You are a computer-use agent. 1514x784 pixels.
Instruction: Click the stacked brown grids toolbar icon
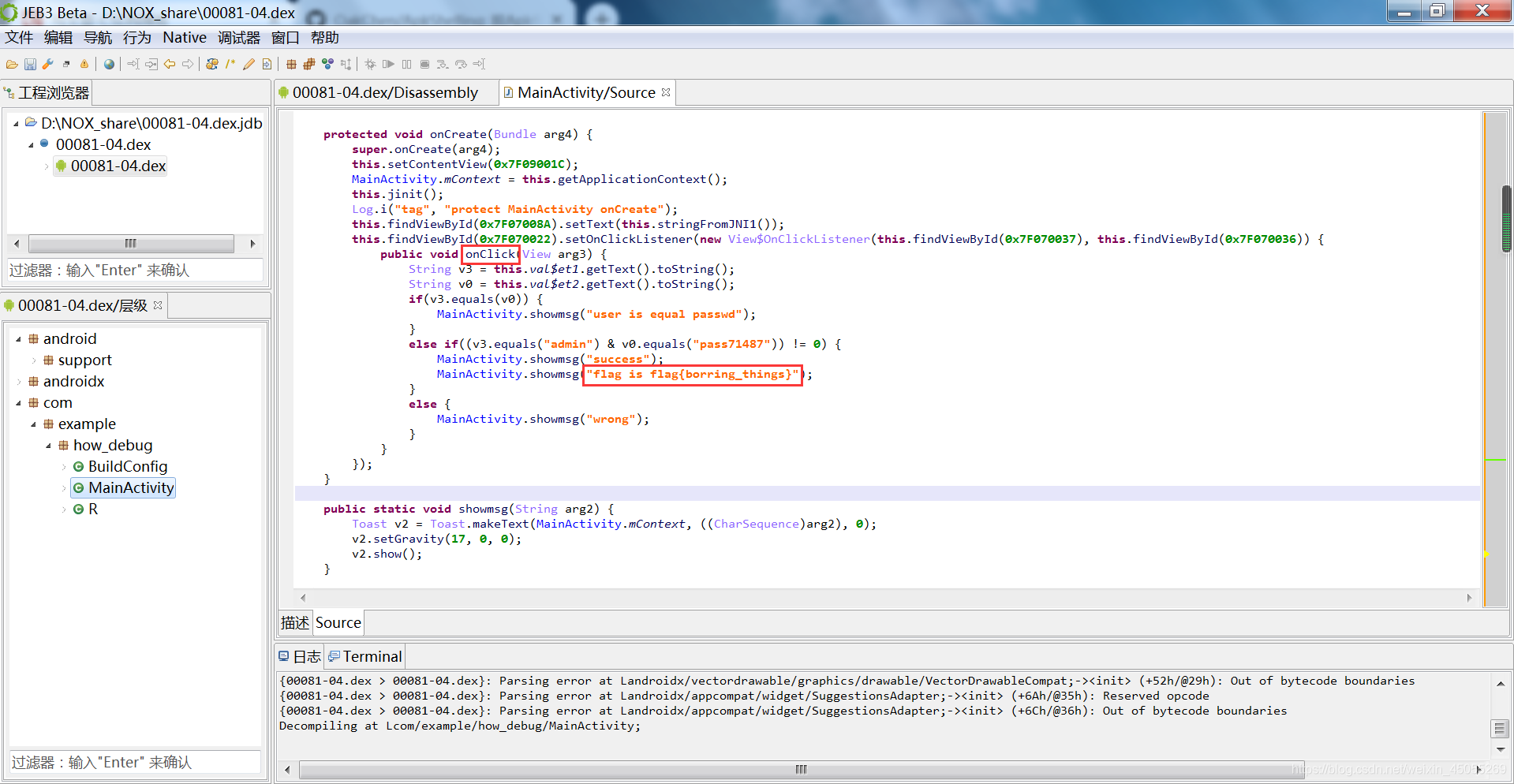click(309, 65)
